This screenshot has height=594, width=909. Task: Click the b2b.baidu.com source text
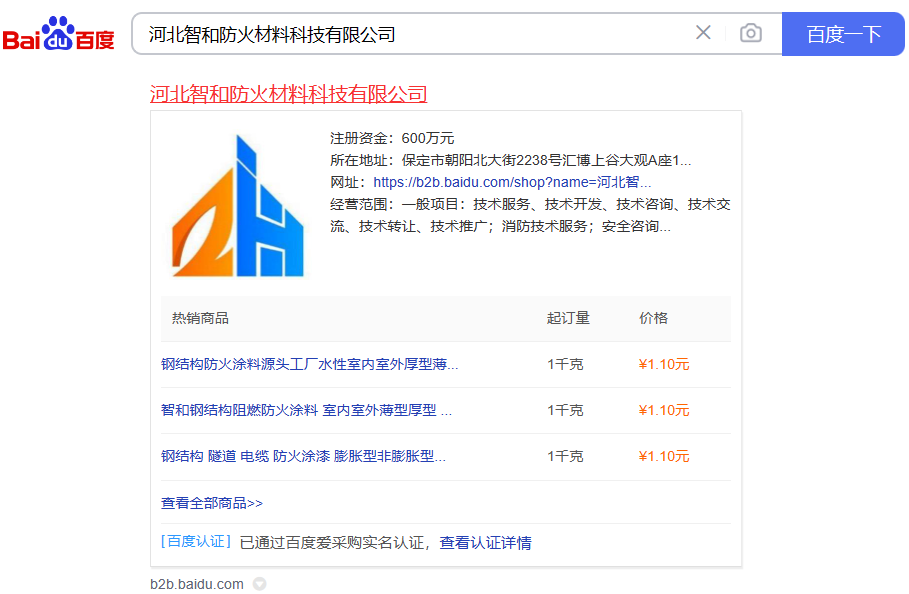197,584
